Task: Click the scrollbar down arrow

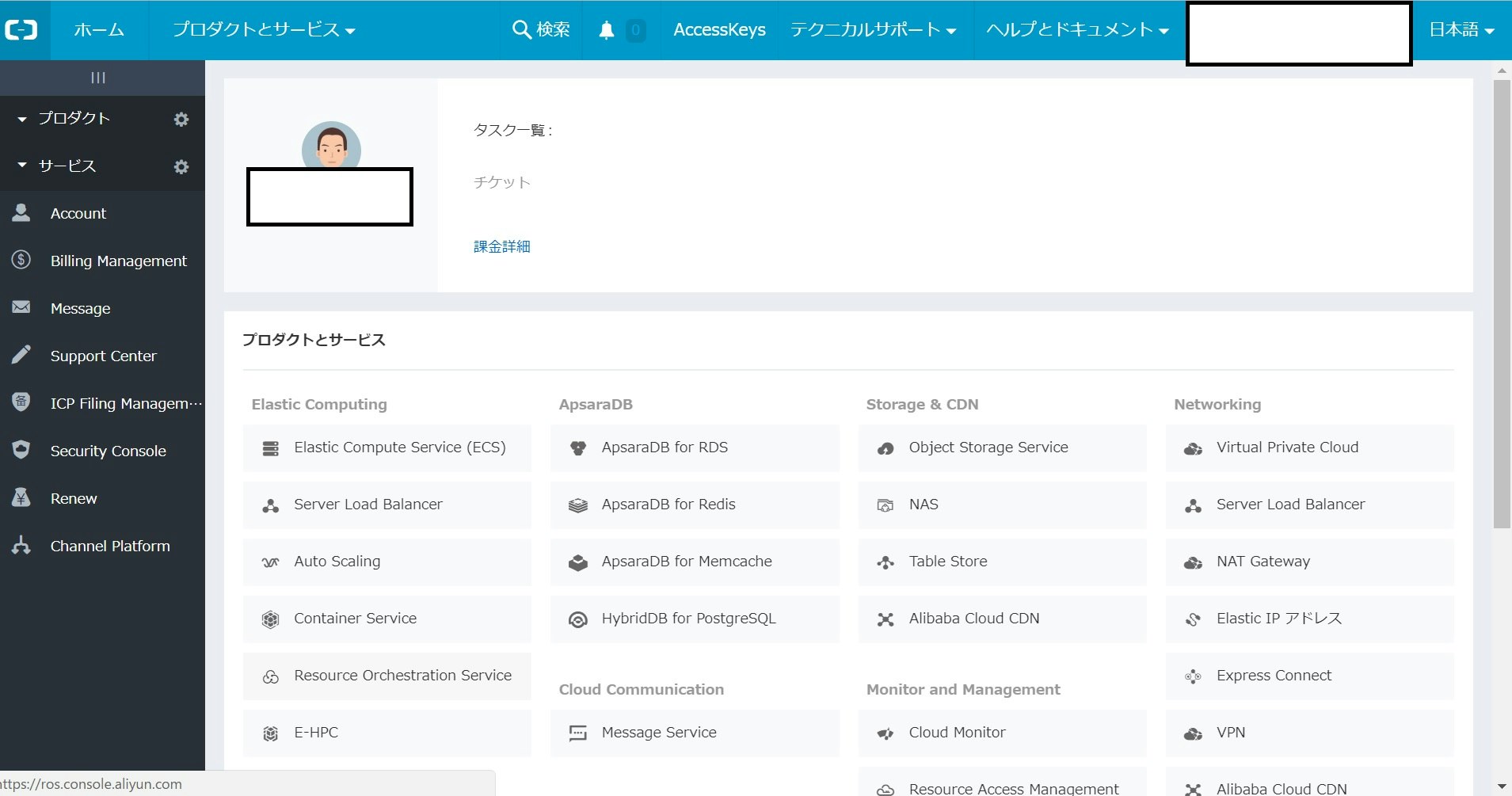Action: (x=1502, y=786)
